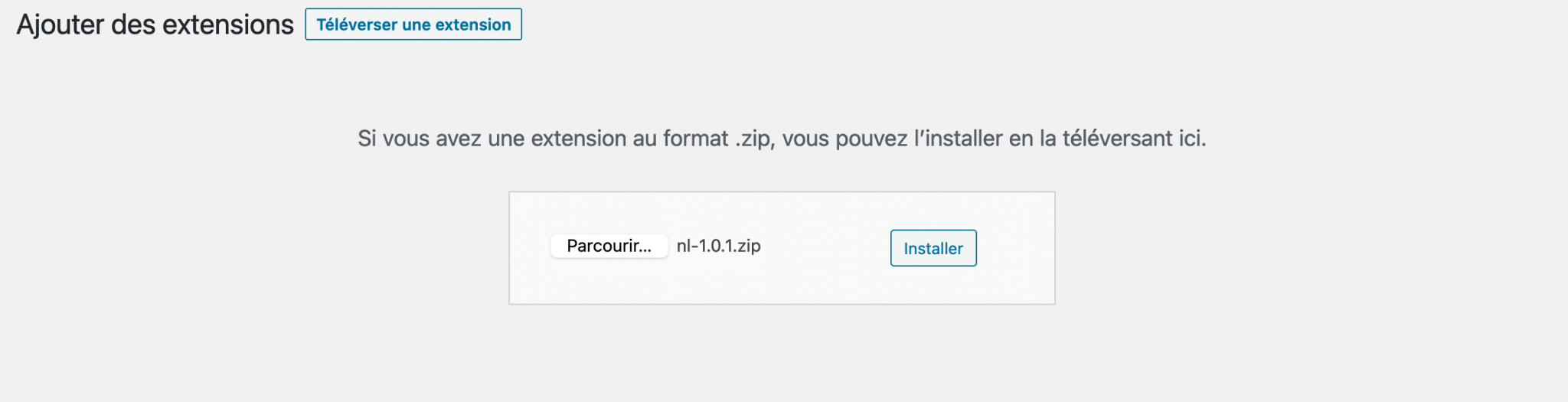1568x402 pixels.
Task: Click the Ajouter des extensions heading
Action: 155,25
